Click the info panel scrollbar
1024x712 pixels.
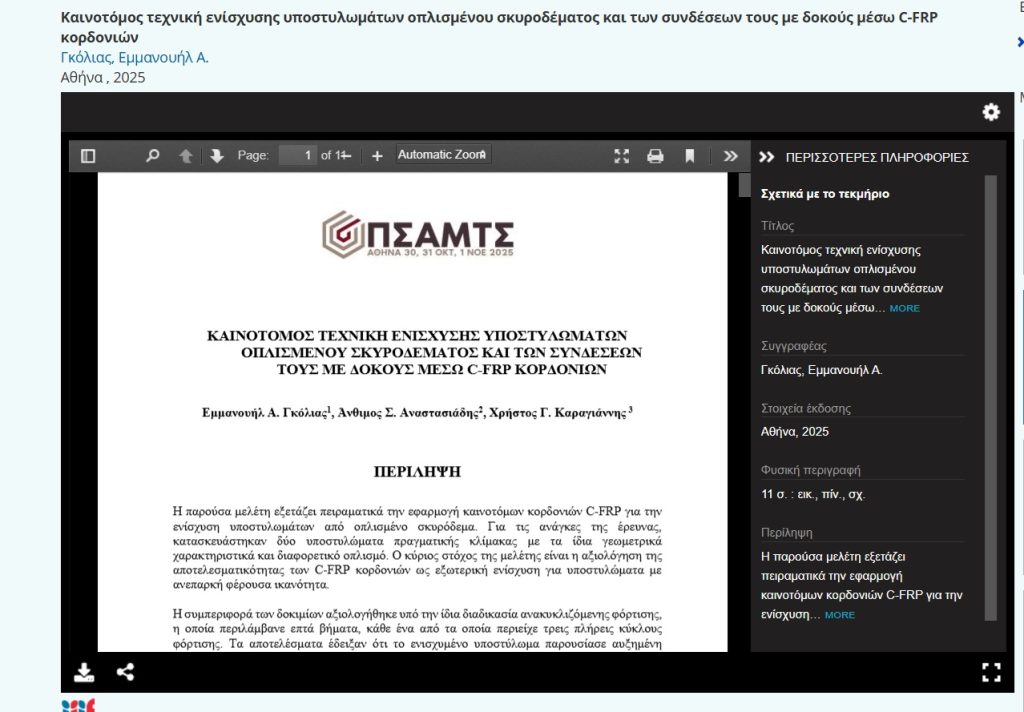(x=991, y=397)
